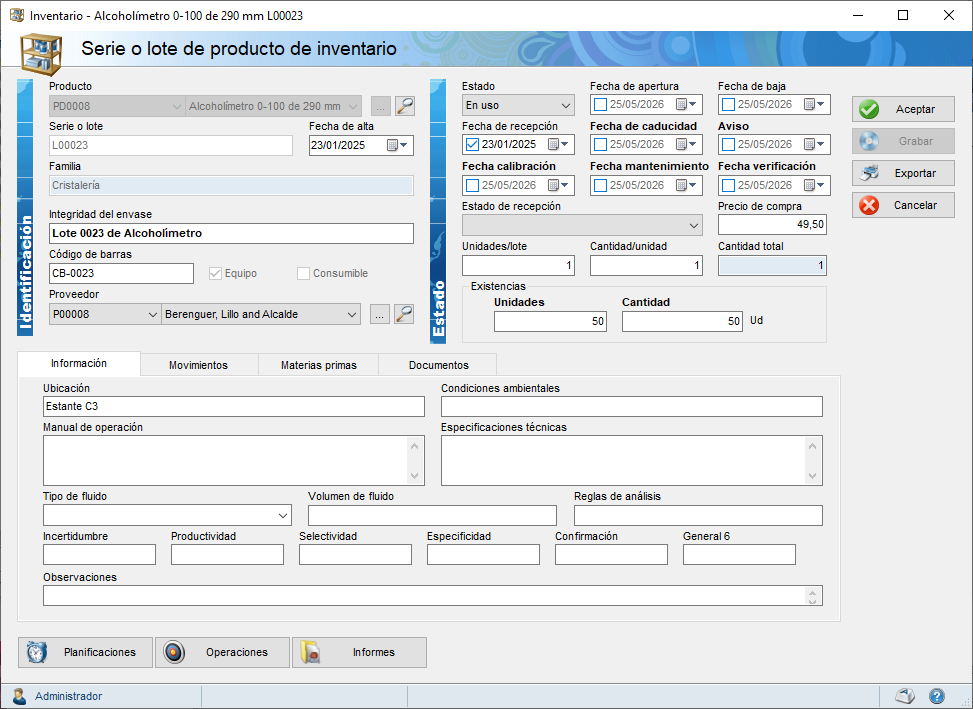The image size is (973, 709).
Task: Click the Administrador user icon
Action: [x=19, y=696]
